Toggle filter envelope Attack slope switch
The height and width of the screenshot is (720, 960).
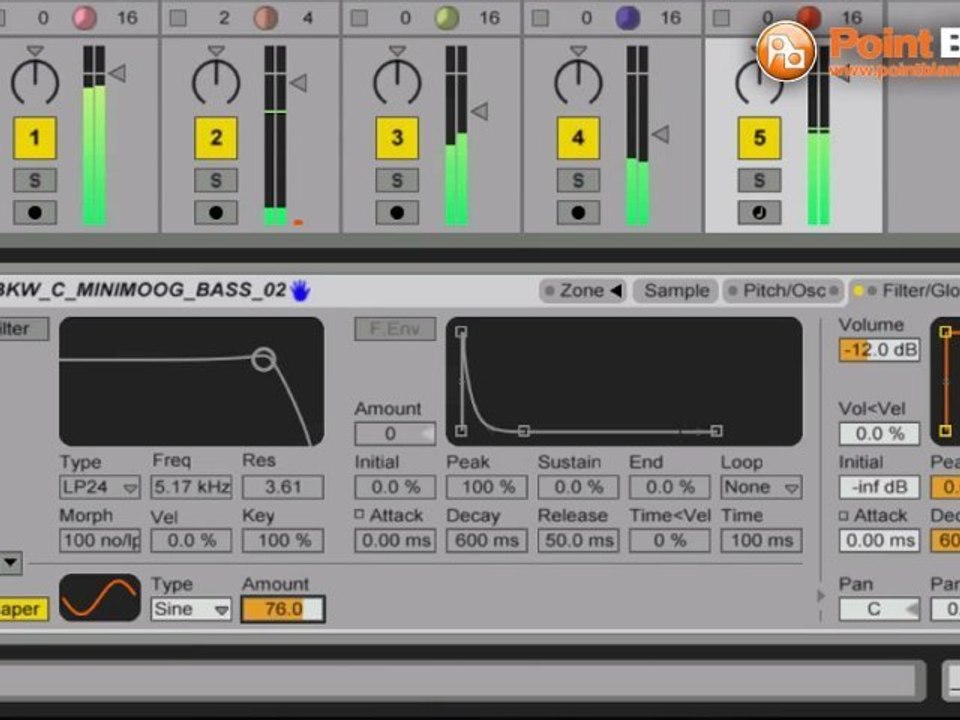359,514
